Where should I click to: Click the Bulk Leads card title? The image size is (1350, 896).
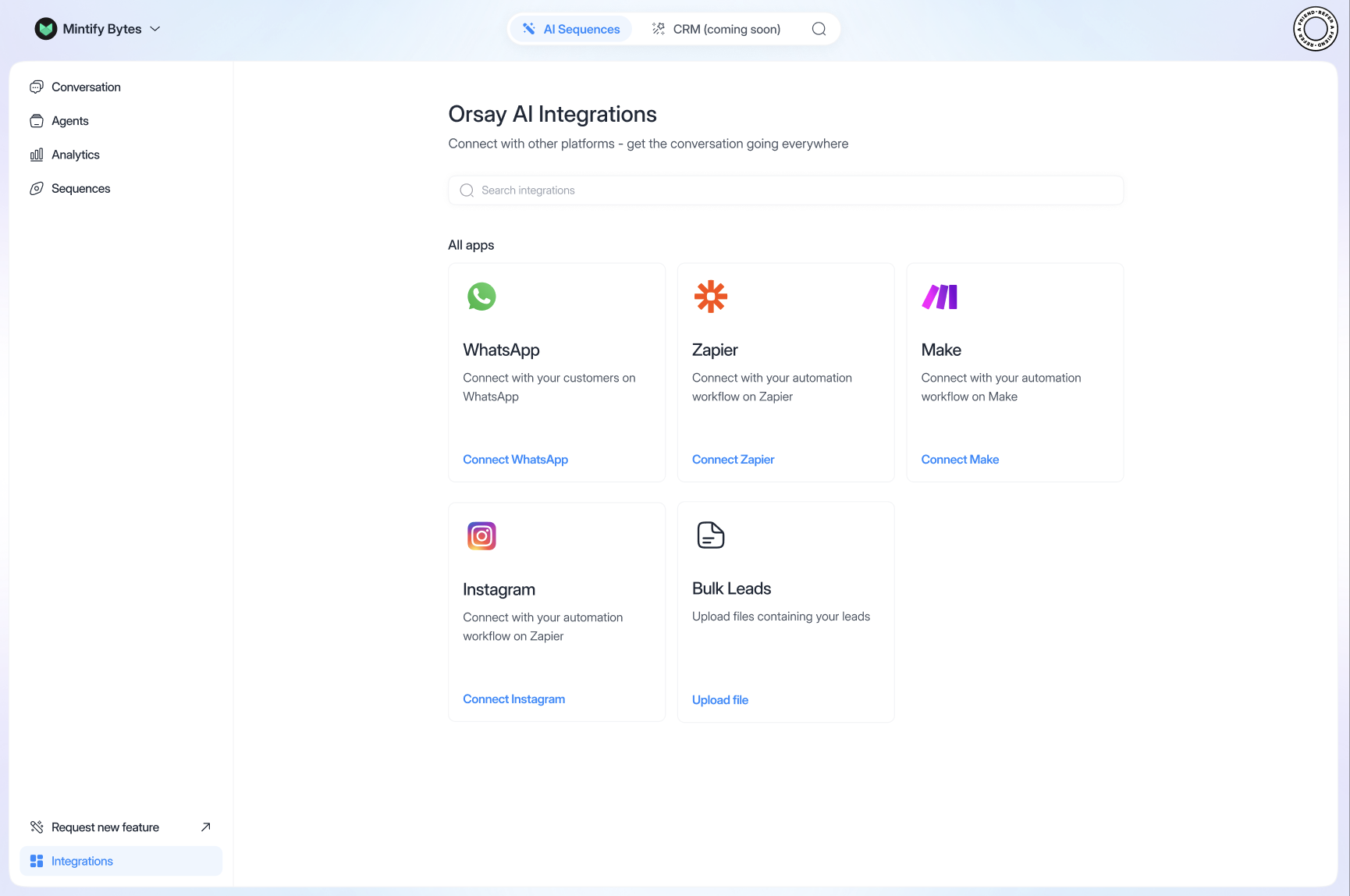tap(731, 588)
